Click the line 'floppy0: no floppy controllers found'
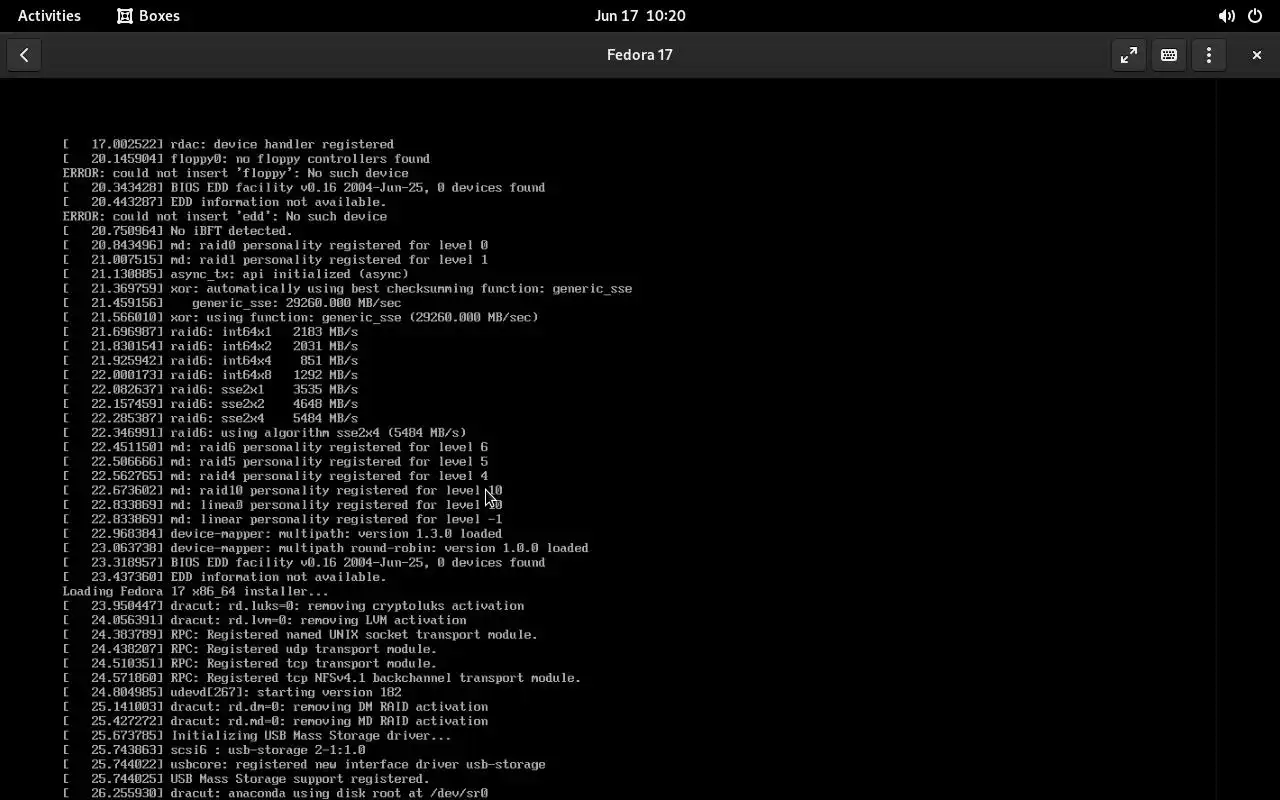Screen dimensions: 1280x800 point(246,158)
